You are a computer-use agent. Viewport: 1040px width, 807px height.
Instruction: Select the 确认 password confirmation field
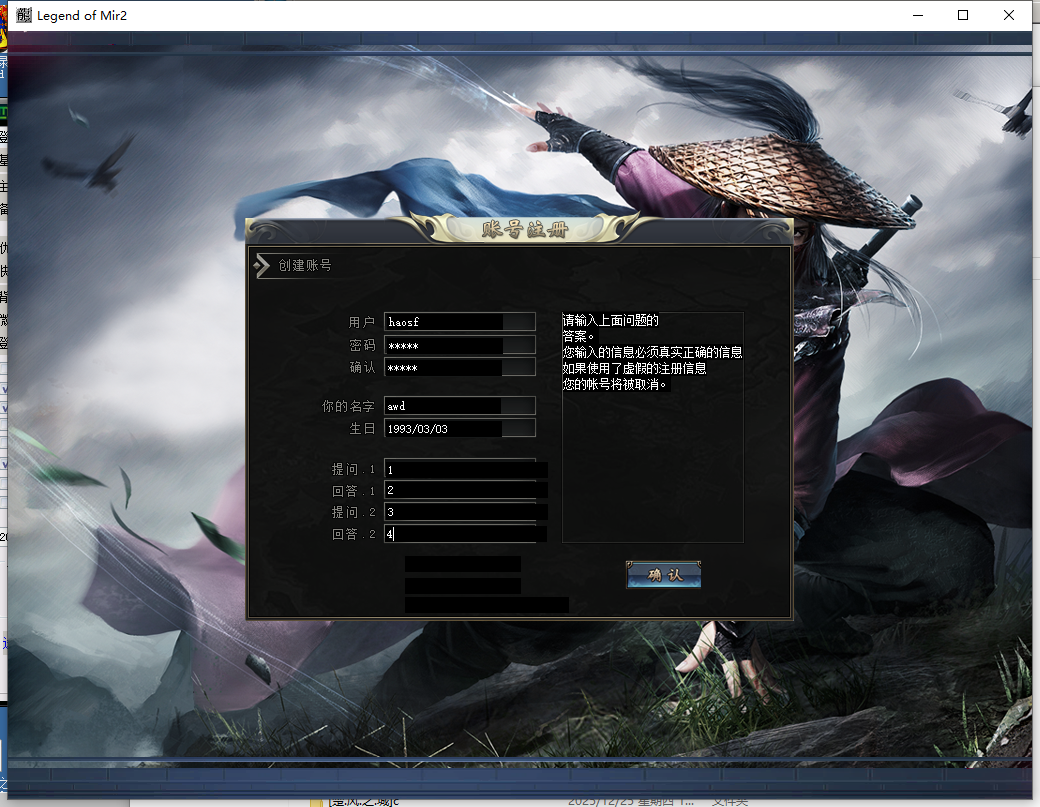tap(459, 368)
